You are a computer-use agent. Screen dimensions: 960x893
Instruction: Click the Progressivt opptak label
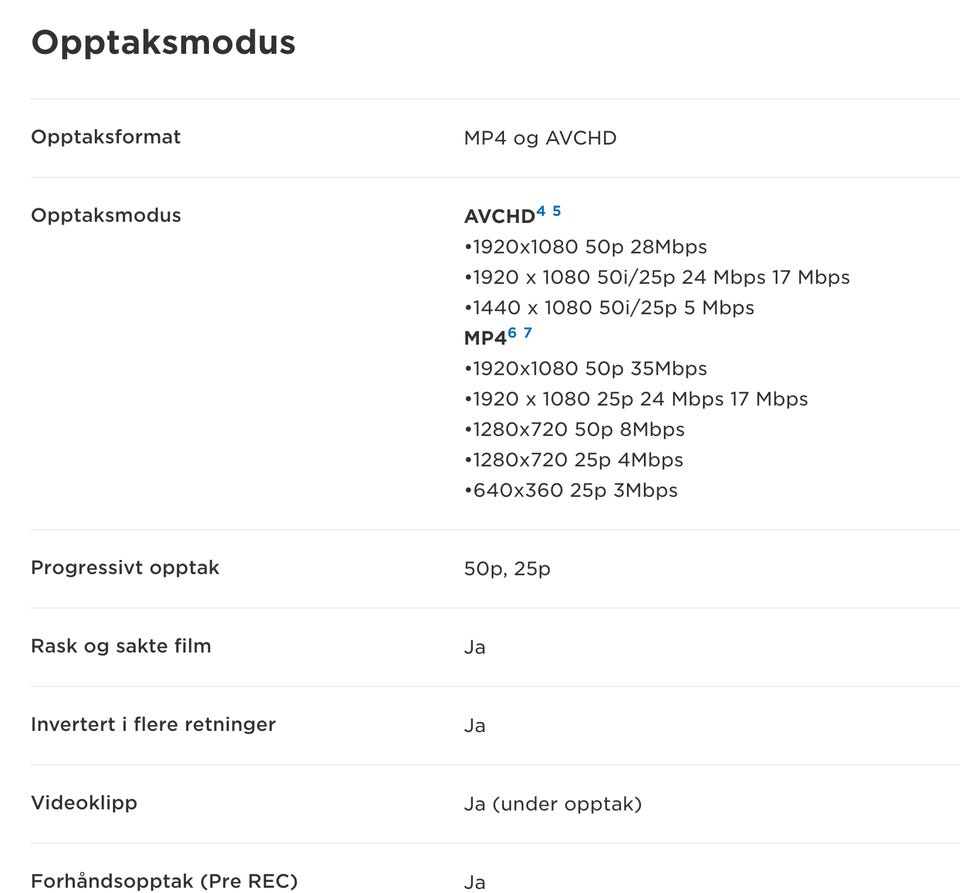click(125, 568)
